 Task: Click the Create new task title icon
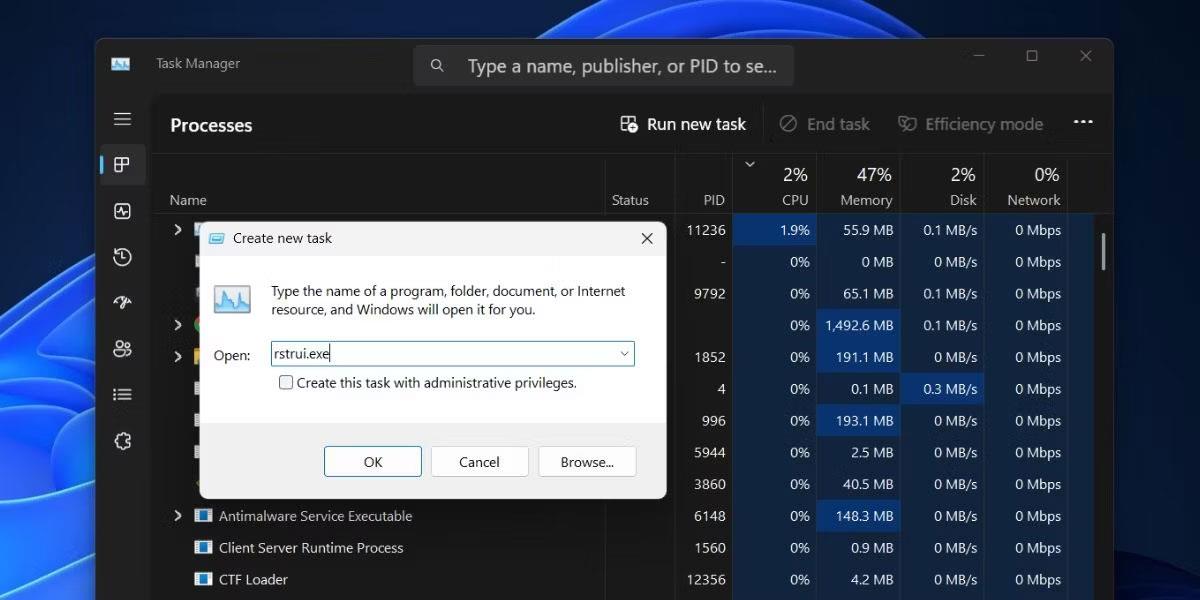point(216,238)
